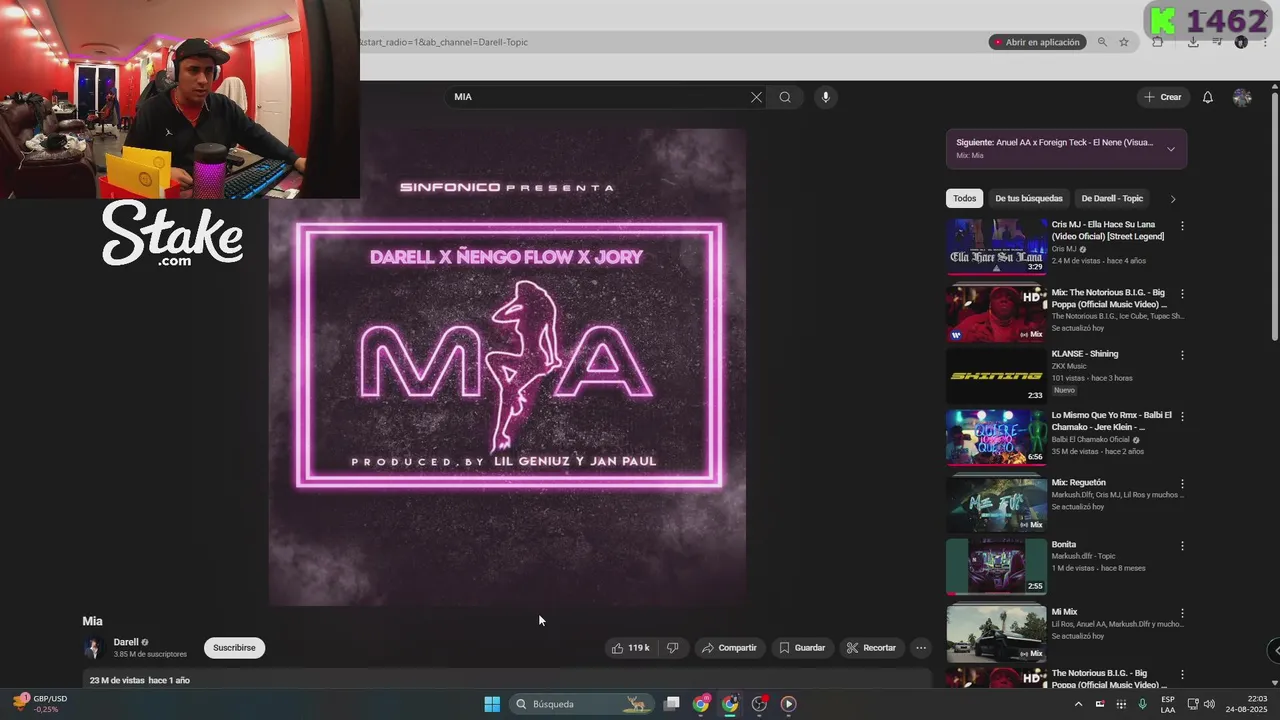Click taskbar microphone tray icon
This screenshot has height=720, width=1280.
click(1142, 704)
